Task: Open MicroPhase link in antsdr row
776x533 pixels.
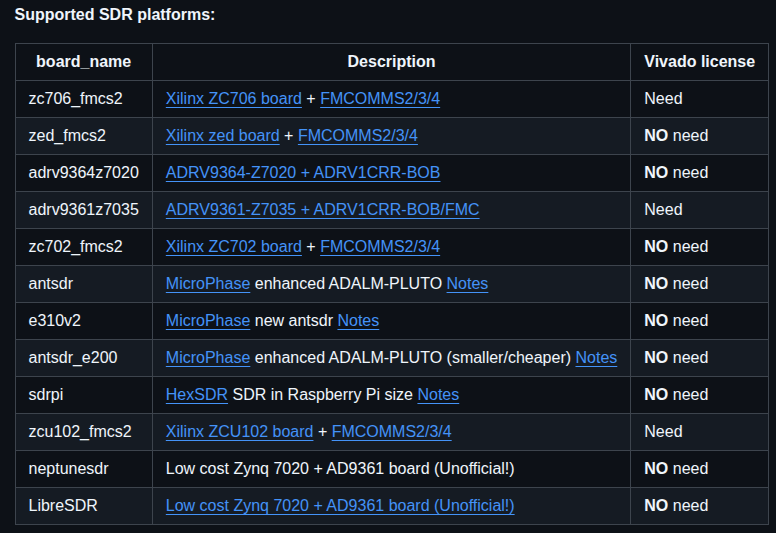Action: (208, 284)
